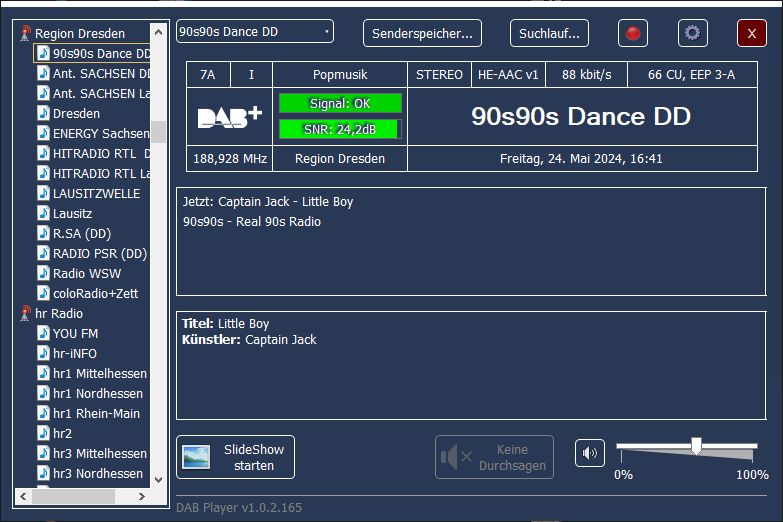Click the hr Radio ensemble antenna icon
This screenshot has width=783, height=522.
[26, 314]
